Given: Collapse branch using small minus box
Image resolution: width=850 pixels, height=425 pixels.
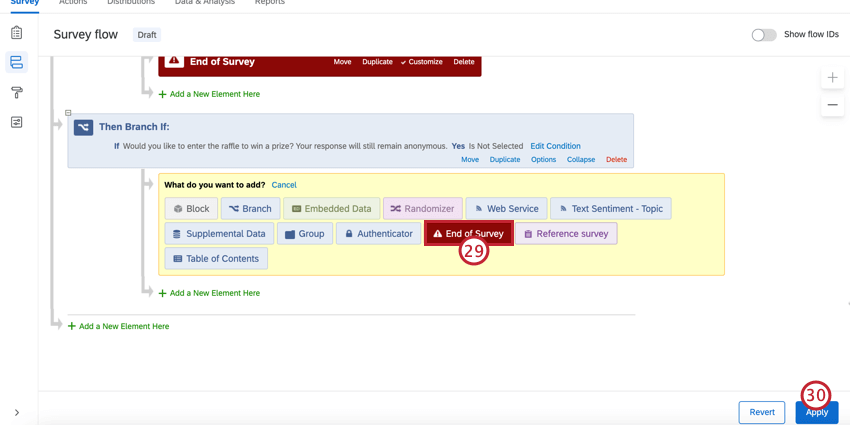Looking at the screenshot, I should click(68, 113).
